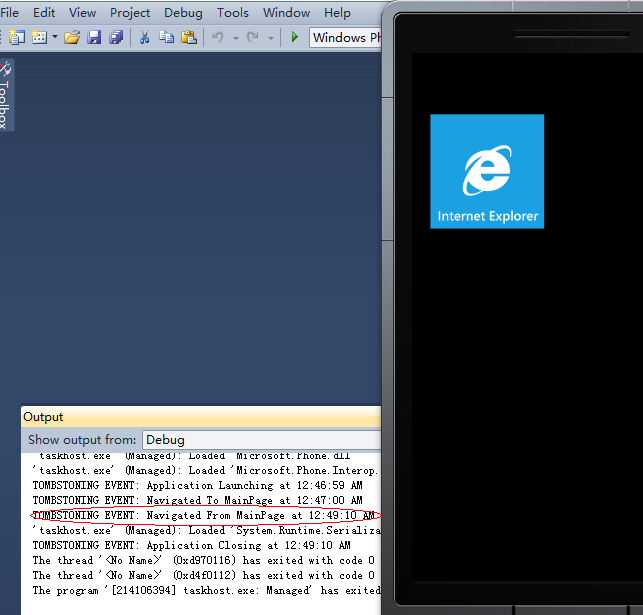Viewport: 643px width, 615px height.
Task: Click the Cut scissors icon
Action: [144, 37]
